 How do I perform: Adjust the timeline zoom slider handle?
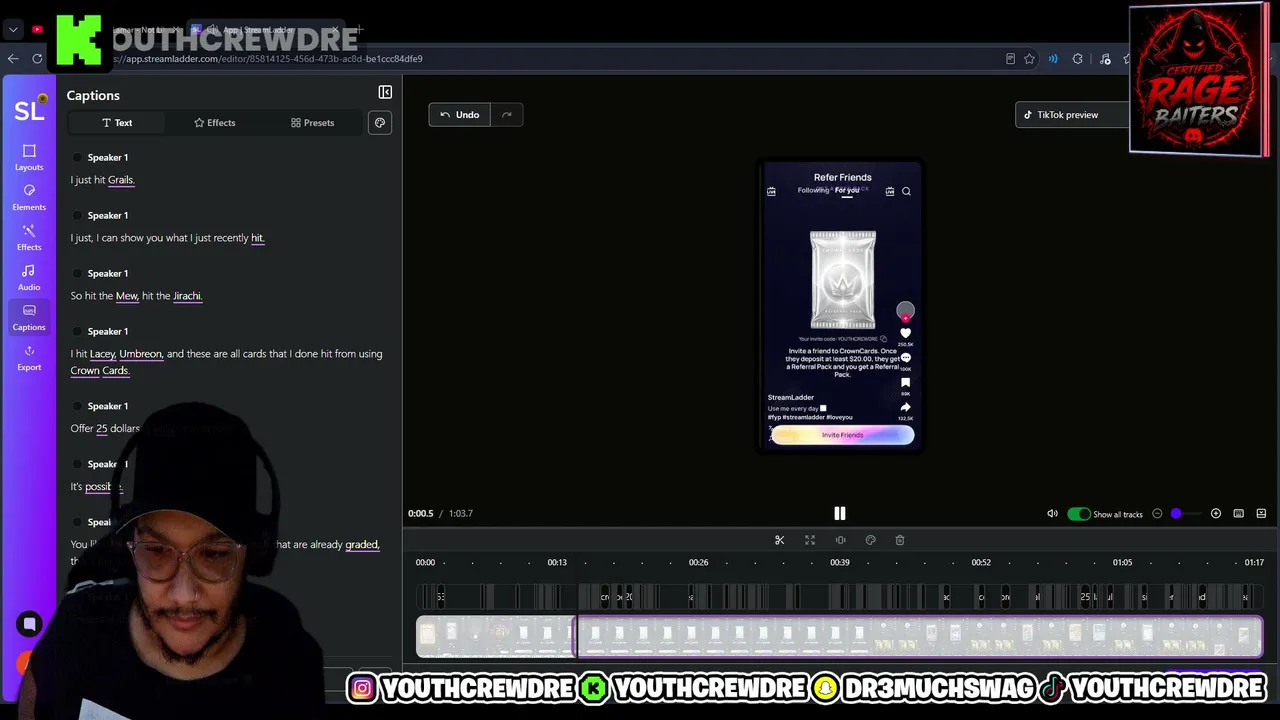click(1176, 514)
